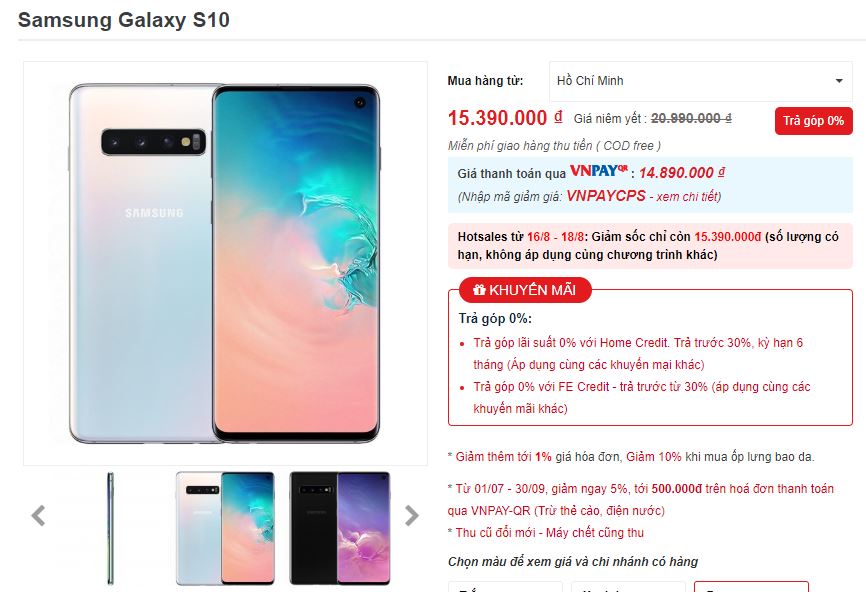
Task: Choose the middle color option box
Action: (628, 586)
